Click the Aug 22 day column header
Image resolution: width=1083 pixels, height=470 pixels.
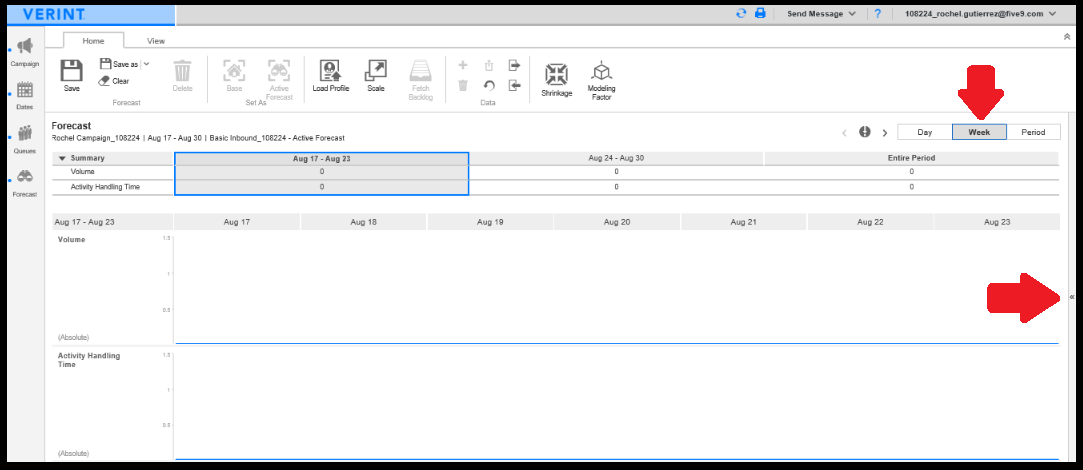(870, 222)
